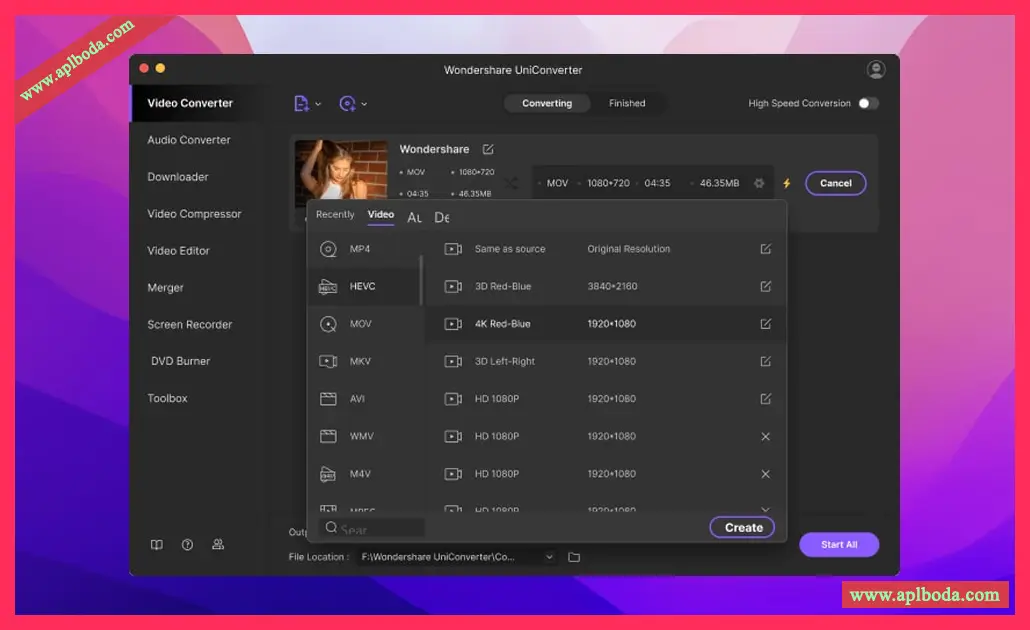This screenshot has width=1030, height=630.
Task: Switch to the Finished tab
Action: [x=627, y=103]
